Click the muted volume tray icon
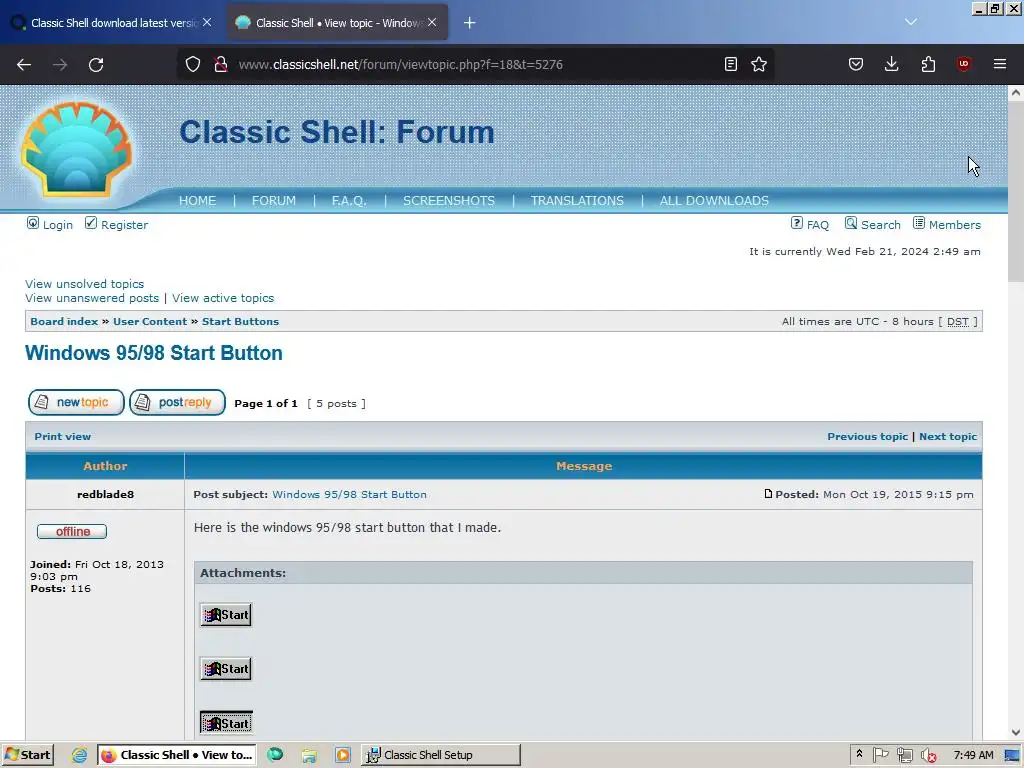Image resolution: width=1024 pixels, height=768 pixels. pos(929,756)
